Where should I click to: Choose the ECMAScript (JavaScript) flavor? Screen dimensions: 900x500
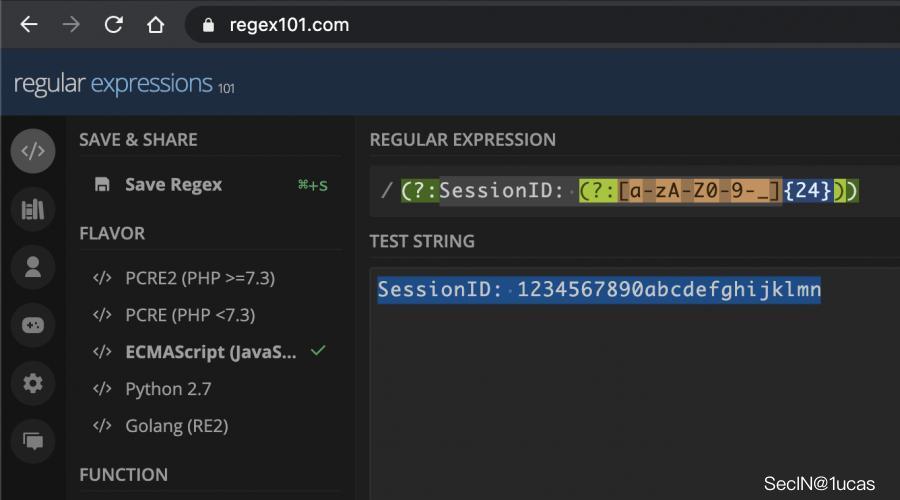pyautogui.click(x=210, y=352)
